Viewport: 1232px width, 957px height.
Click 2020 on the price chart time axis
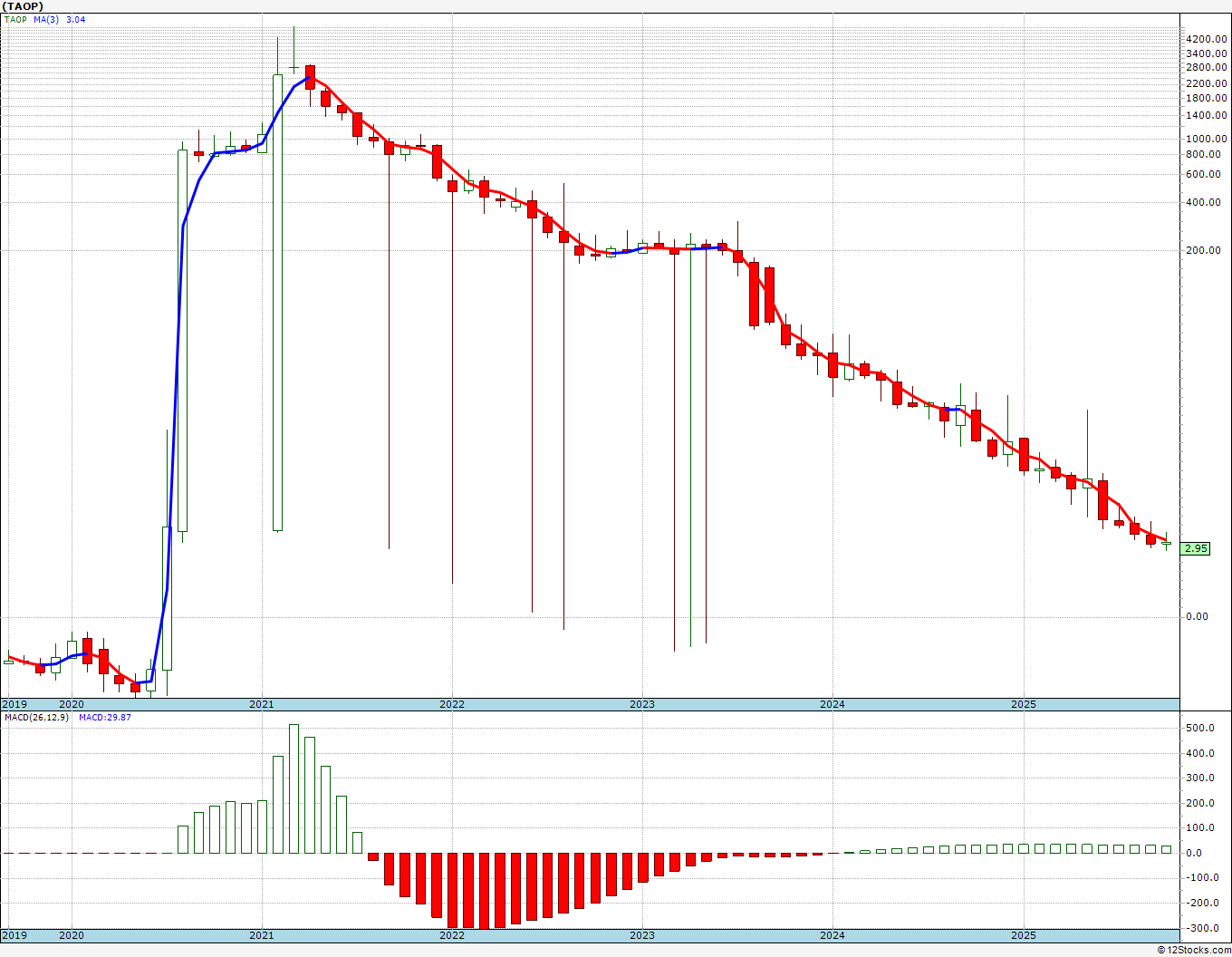[x=71, y=704]
